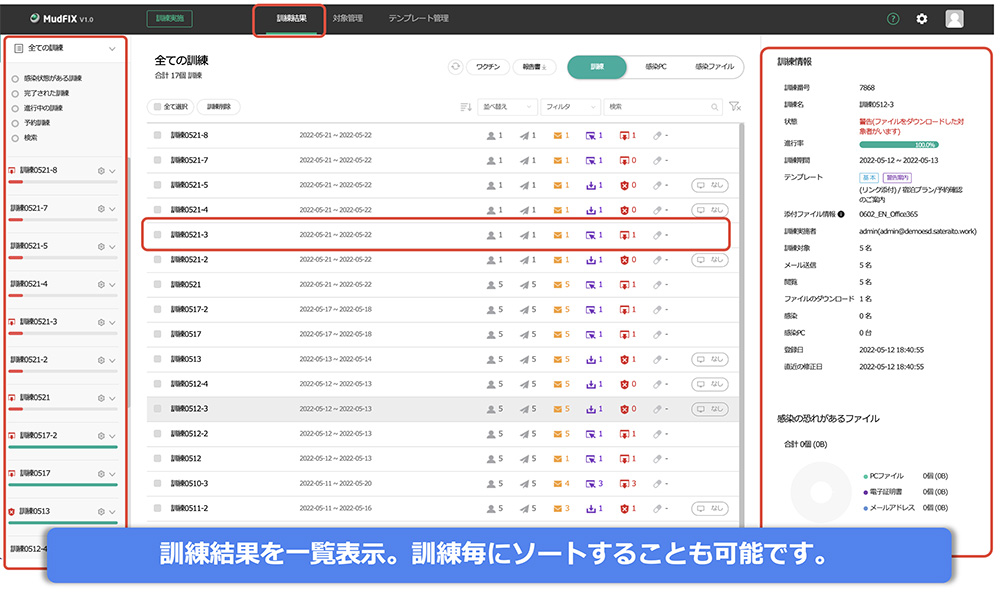Click the なし button in 訓練0521-5 row
Screen dimensions: 1000x598
(710, 186)
